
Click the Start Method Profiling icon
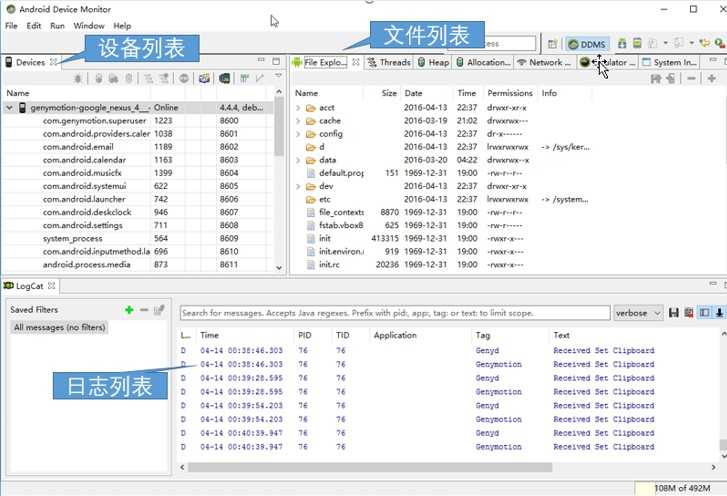tap(164, 78)
